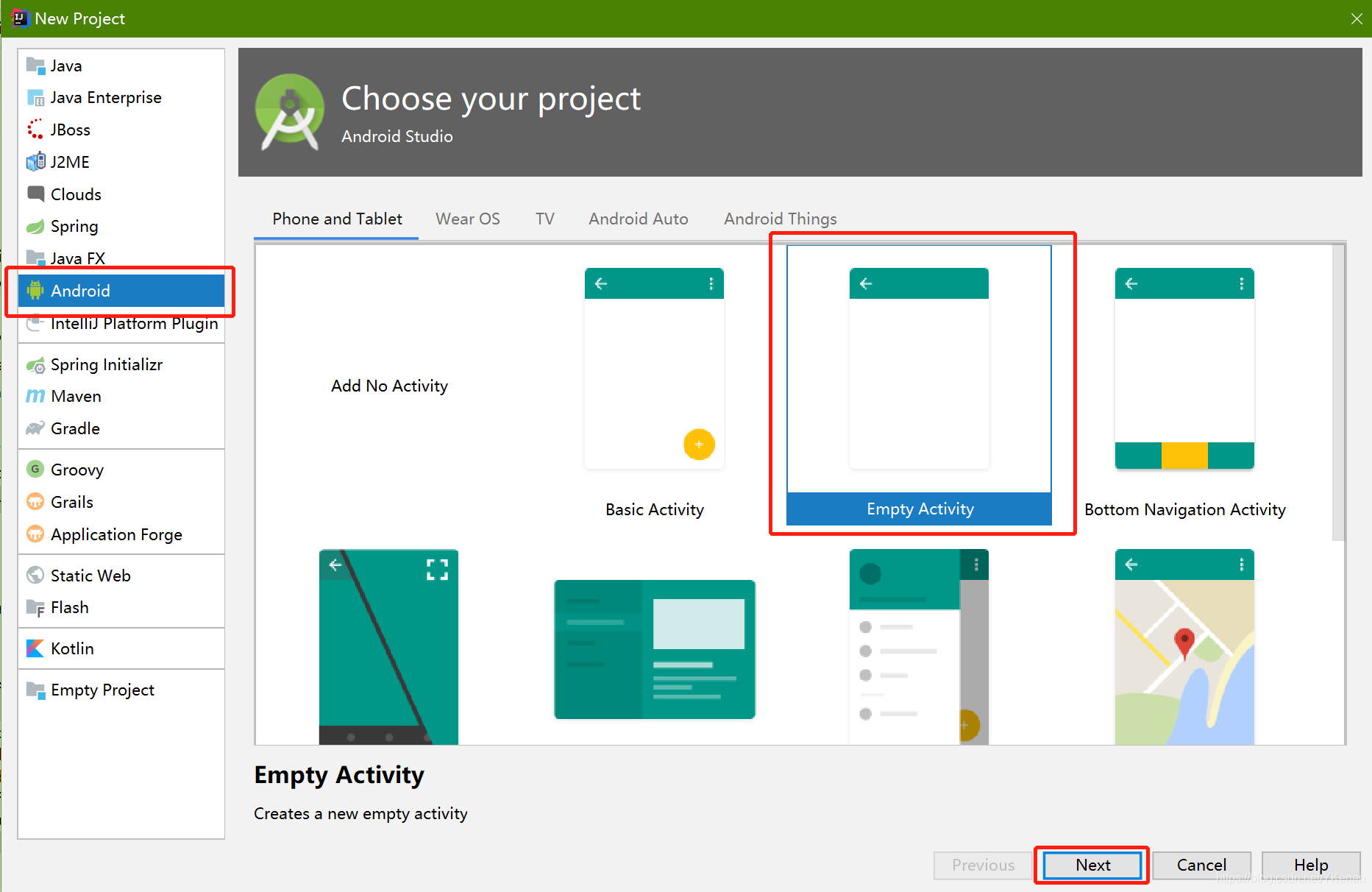This screenshot has height=892, width=1372.
Task: Choose the Google Maps activity template thumbnail
Action: (1184, 647)
